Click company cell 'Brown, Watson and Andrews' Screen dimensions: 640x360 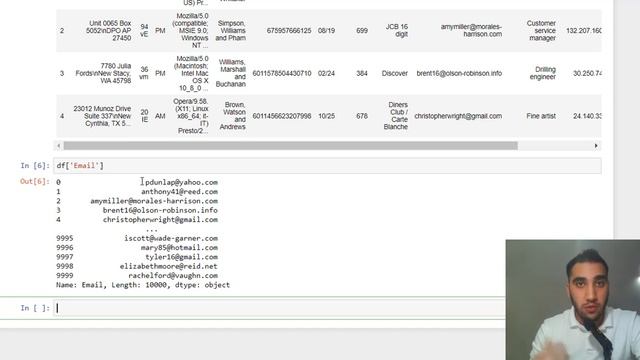coord(233,116)
